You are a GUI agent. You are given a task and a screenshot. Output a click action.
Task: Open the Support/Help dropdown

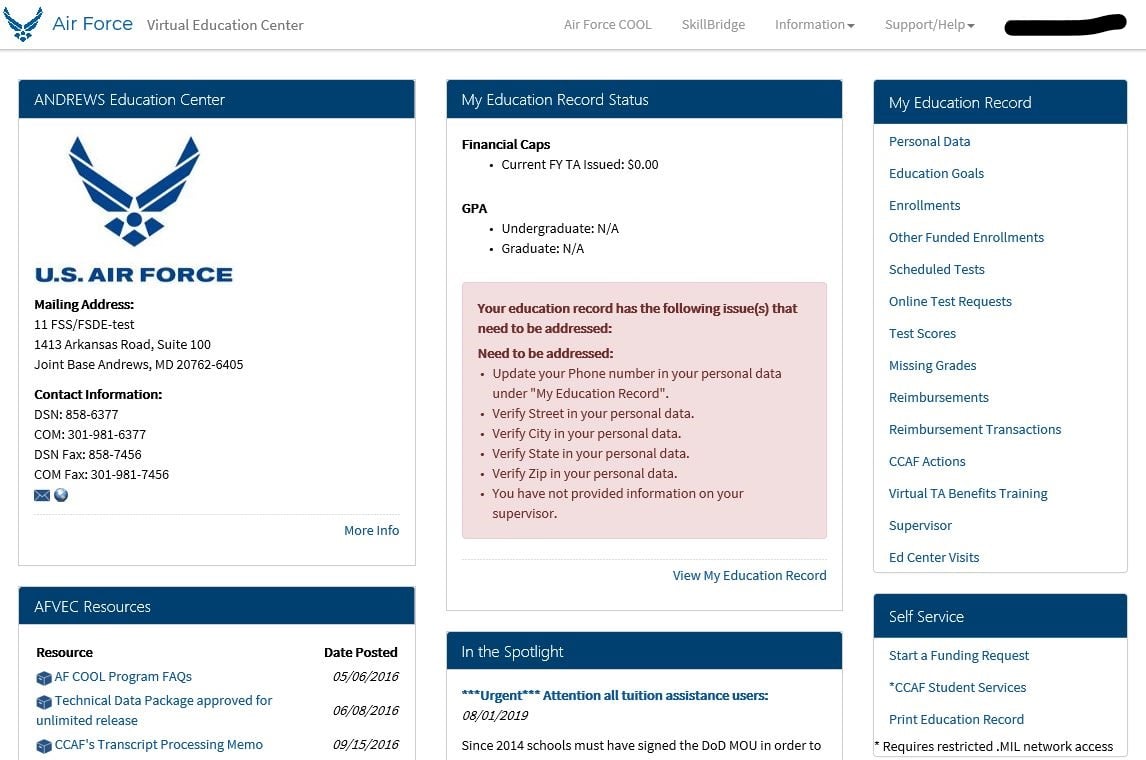[929, 25]
